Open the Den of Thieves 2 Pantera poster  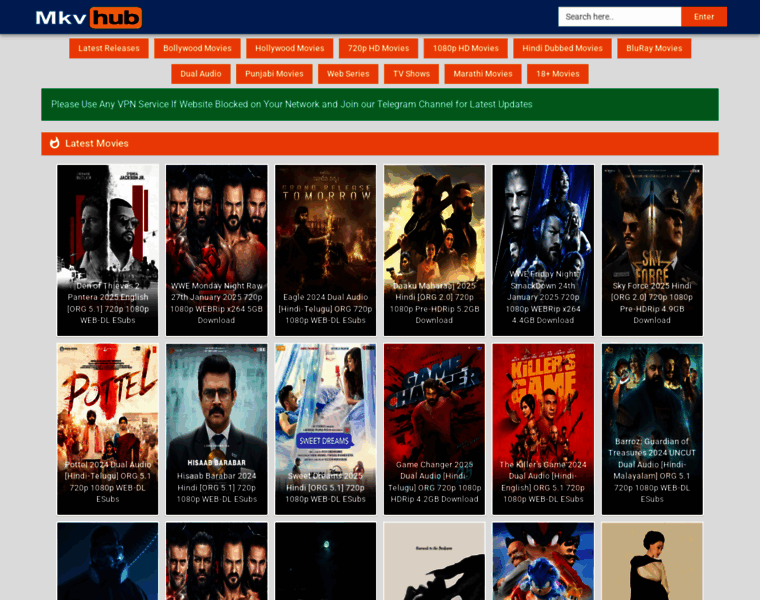coord(108,250)
